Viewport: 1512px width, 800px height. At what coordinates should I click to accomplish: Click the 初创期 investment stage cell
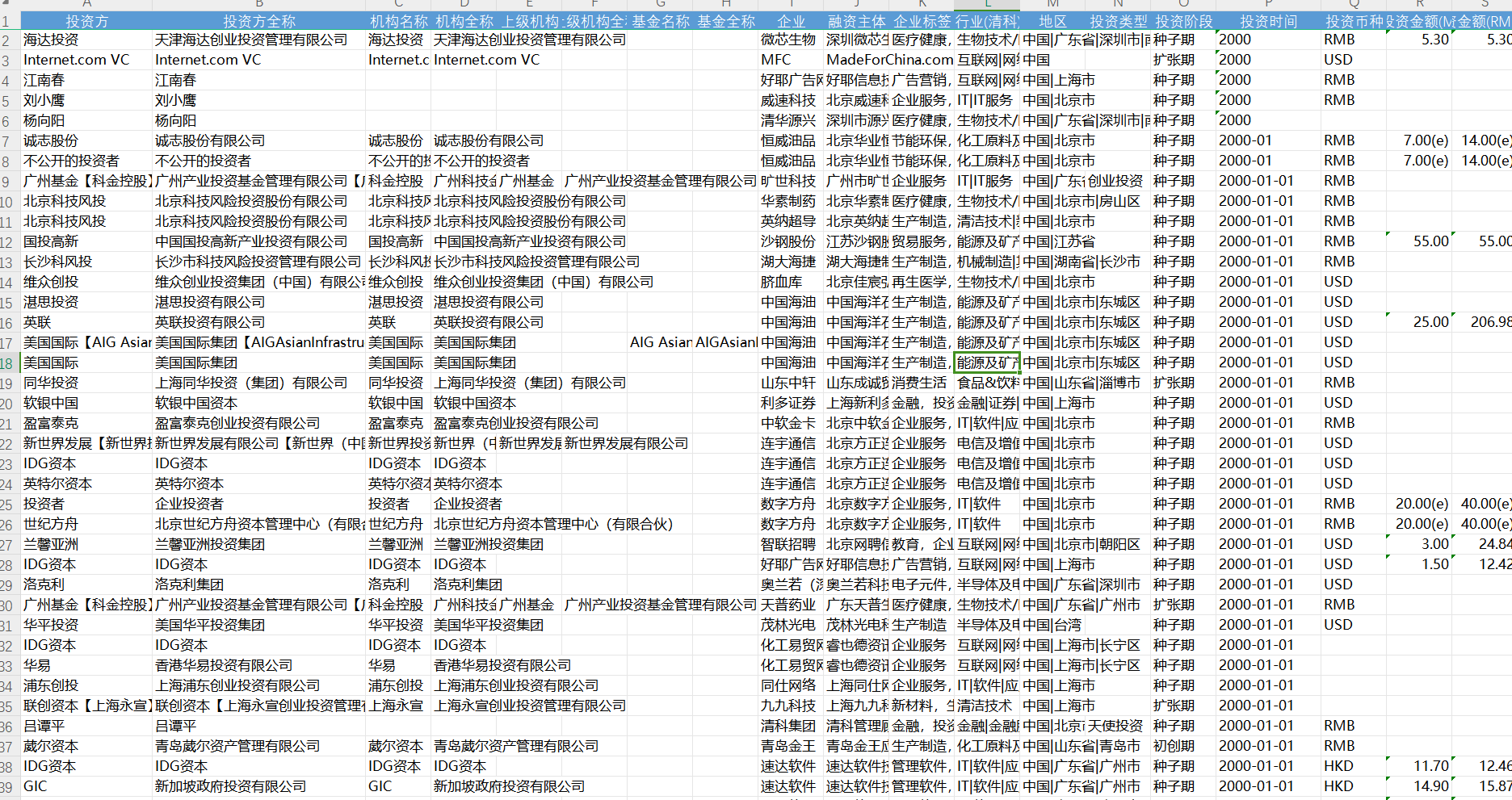coord(1183,746)
